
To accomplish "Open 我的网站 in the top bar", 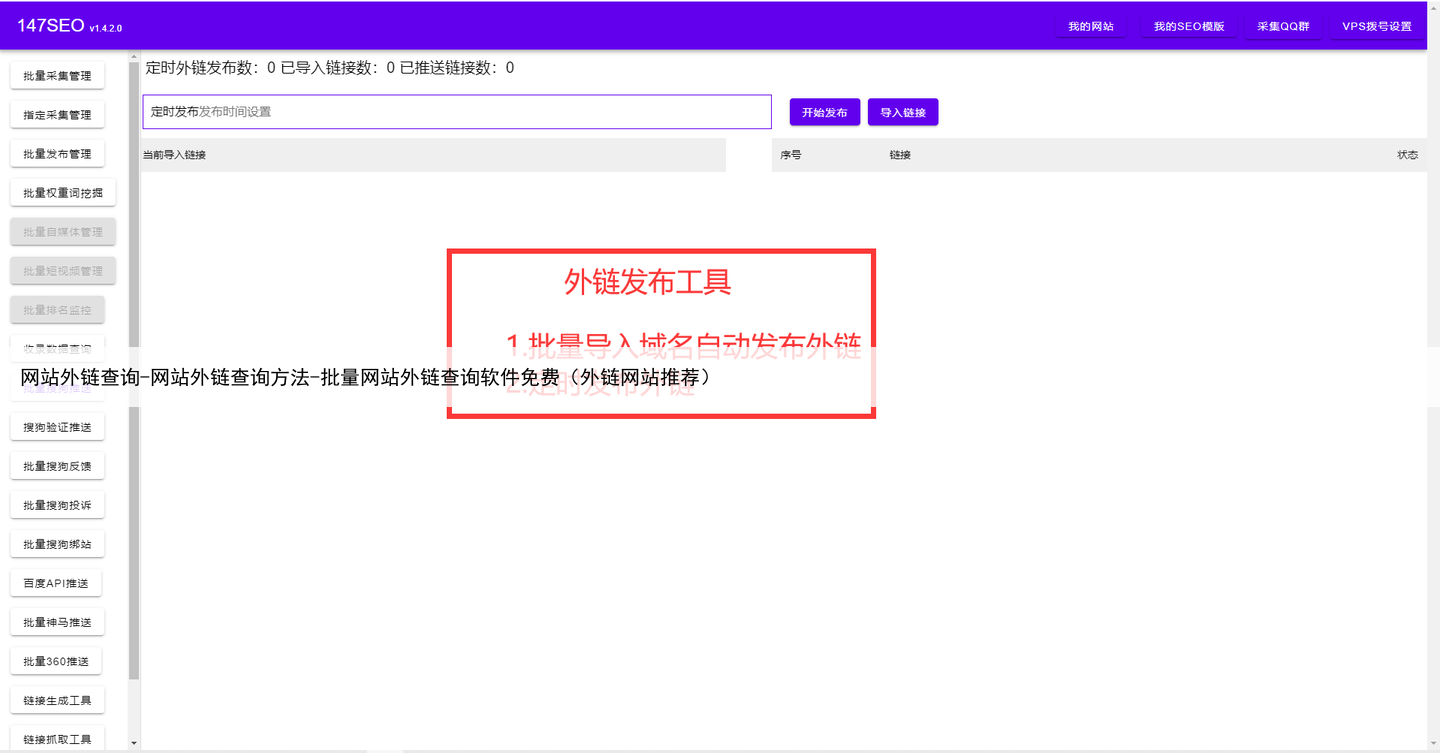I will (1090, 27).
